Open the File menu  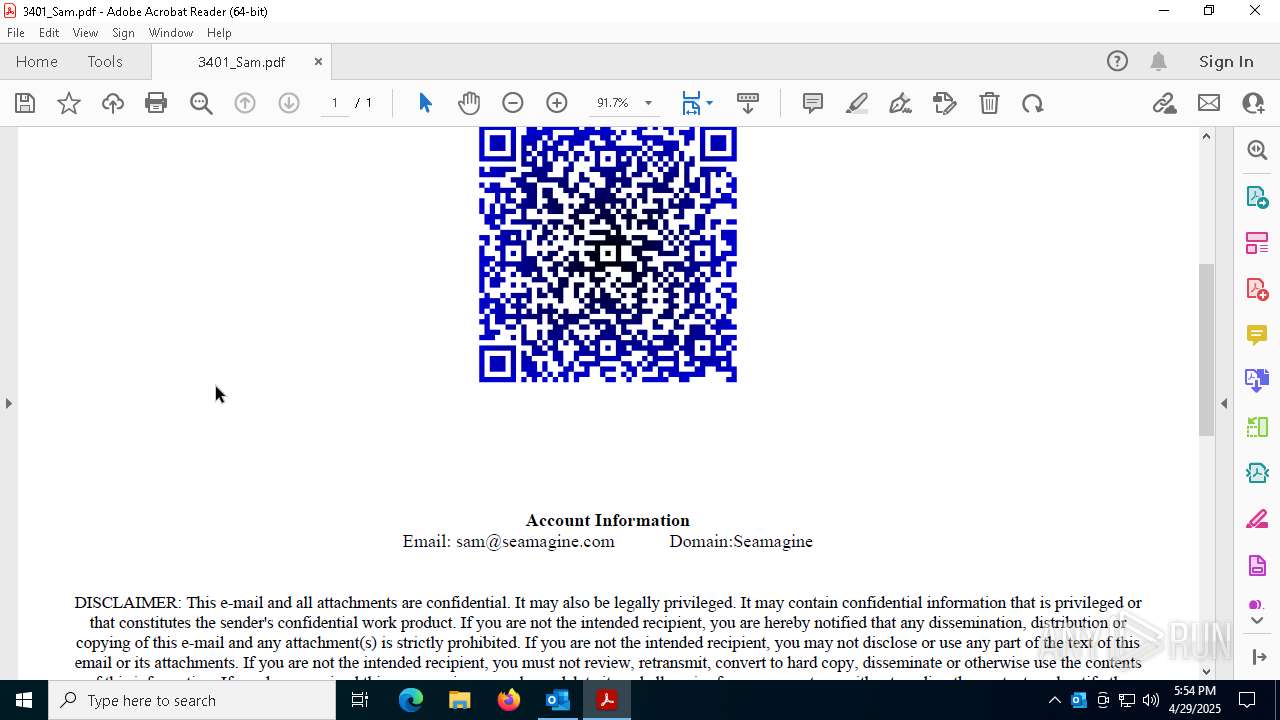[x=16, y=33]
